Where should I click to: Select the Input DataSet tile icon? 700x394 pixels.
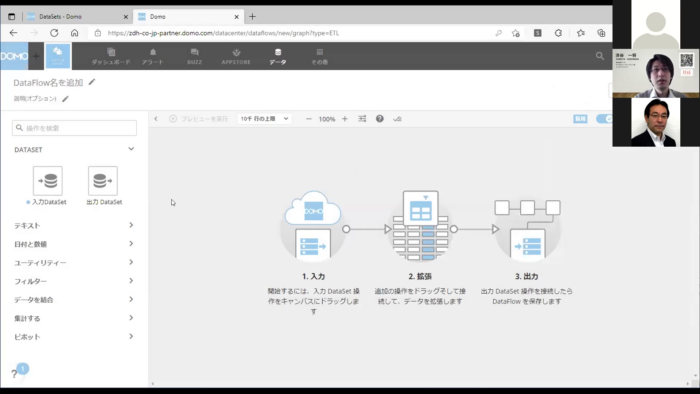48,181
